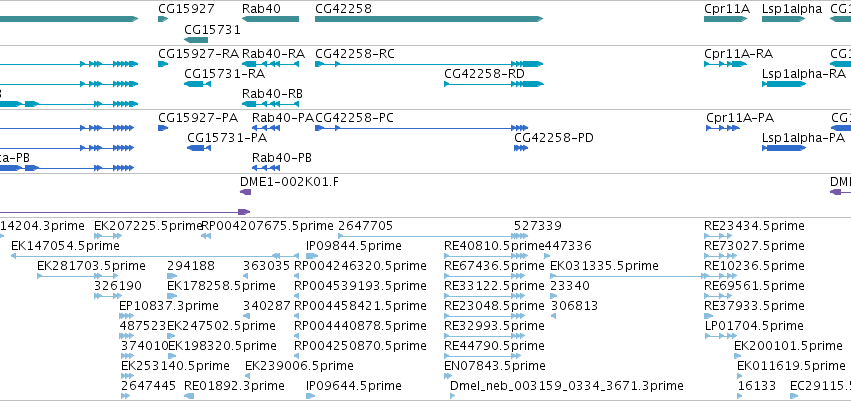851x401 pixels.
Task: Click the CG15927 gene glyph
Action: tap(163, 19)
